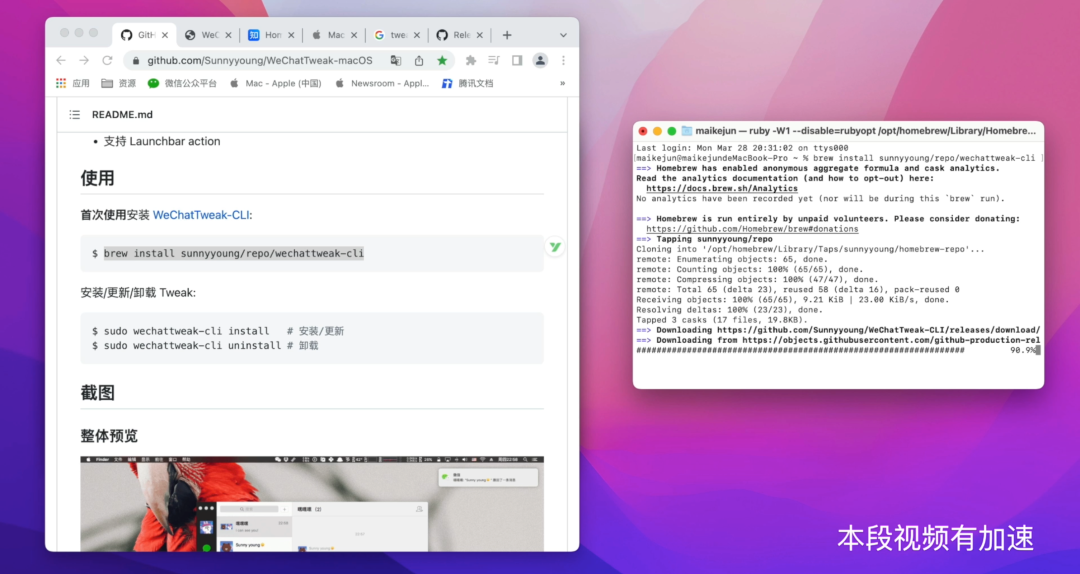
Task: Open the 资源 bookmarks folder
Action: pos(118,83)
